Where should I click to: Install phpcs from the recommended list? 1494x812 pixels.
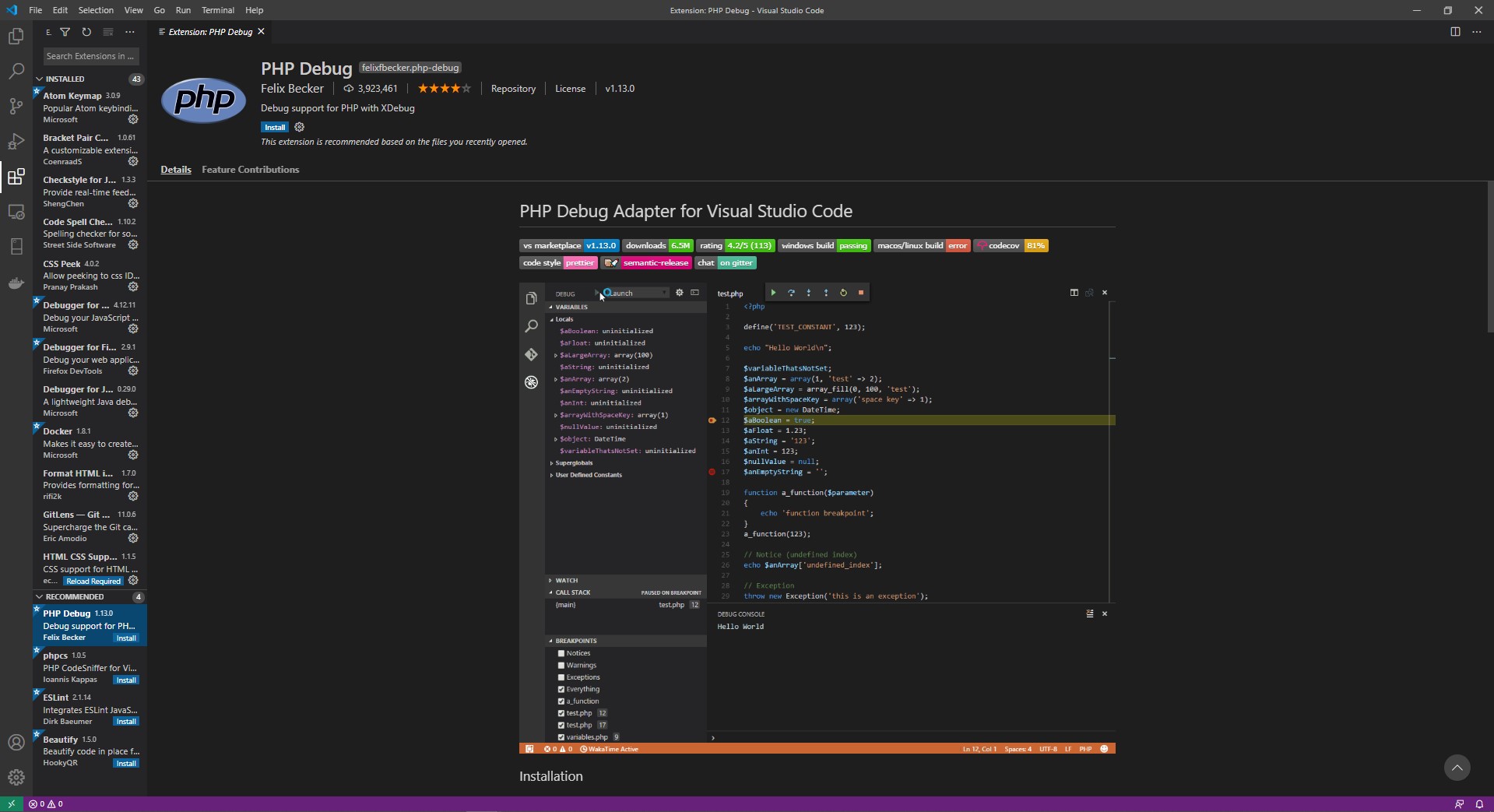[126, 680]
